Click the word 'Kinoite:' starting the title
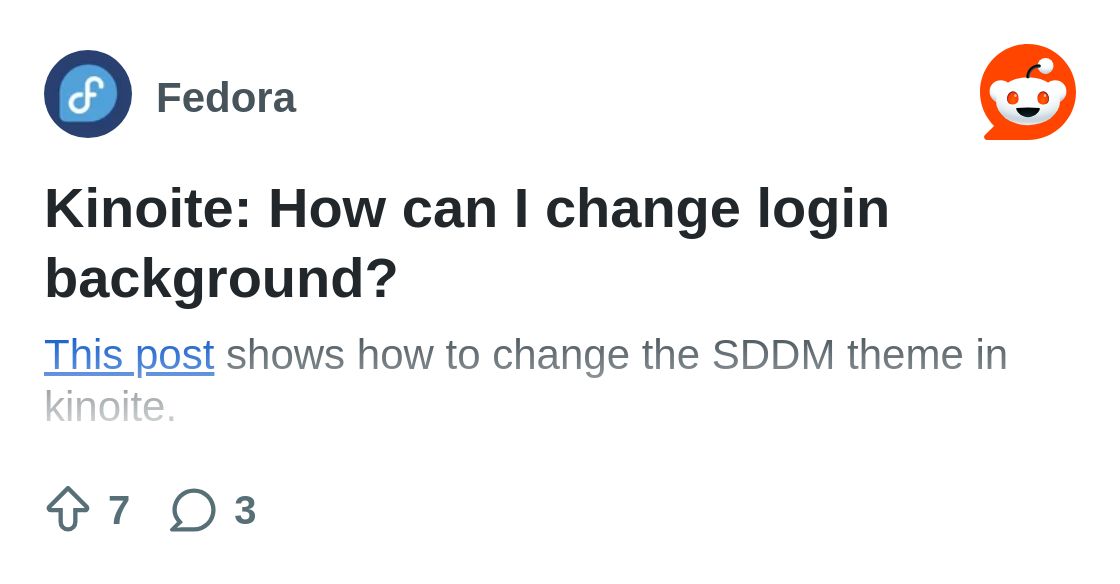Viewport: 1120px width, 584px height. 148,209
